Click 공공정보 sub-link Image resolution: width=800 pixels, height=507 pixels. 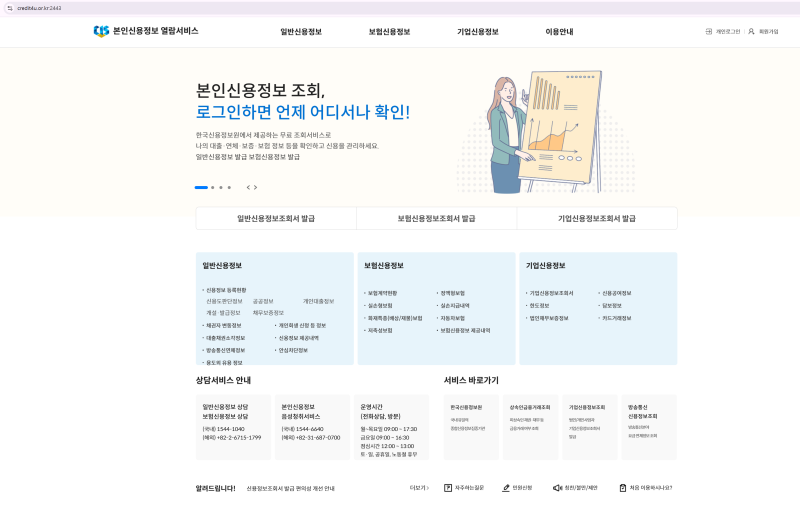pyautogui.click(x=263, y=301)
